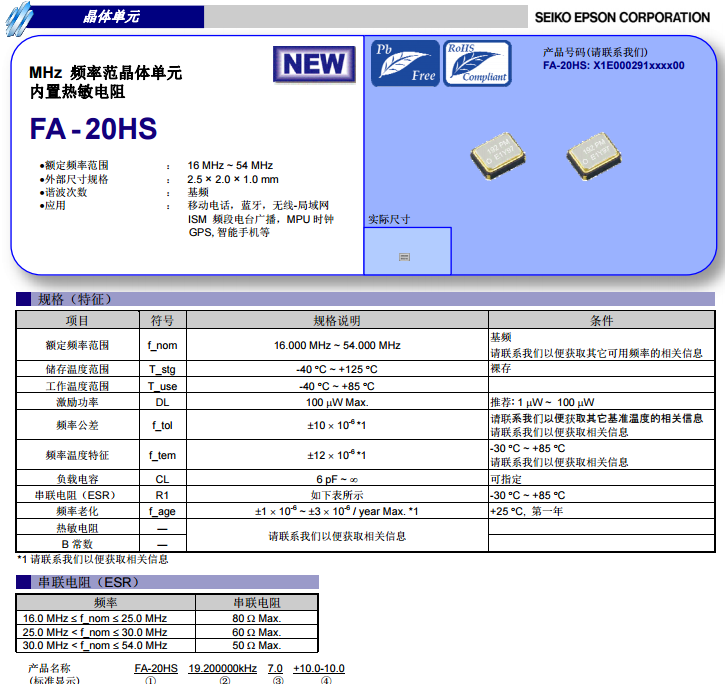This screenshot has width=725, height=684.
Task: Click the underlined 19.200000kHz value
Action: 223,668
